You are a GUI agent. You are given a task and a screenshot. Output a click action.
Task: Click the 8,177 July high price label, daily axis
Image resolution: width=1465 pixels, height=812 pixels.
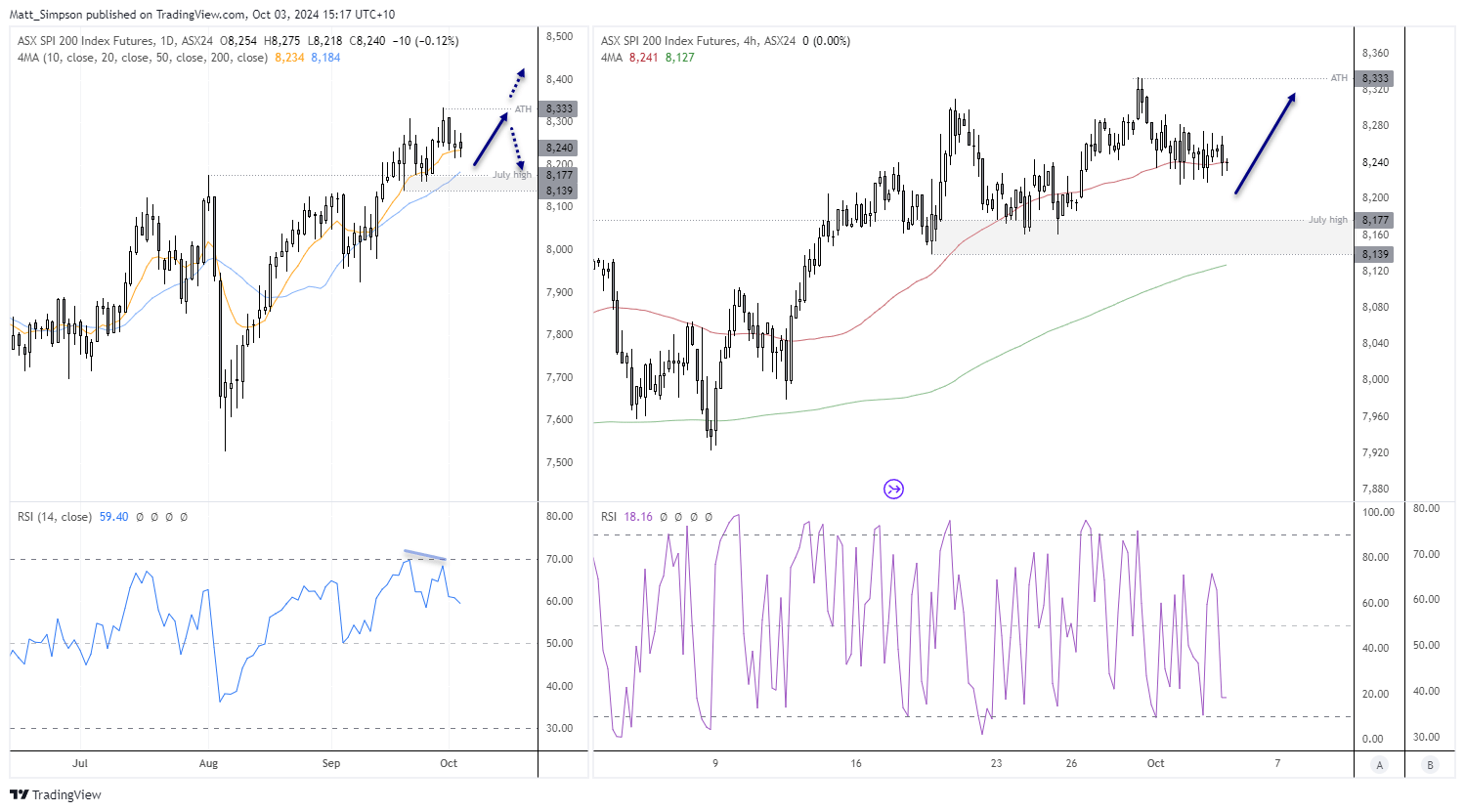click(559, 175)
